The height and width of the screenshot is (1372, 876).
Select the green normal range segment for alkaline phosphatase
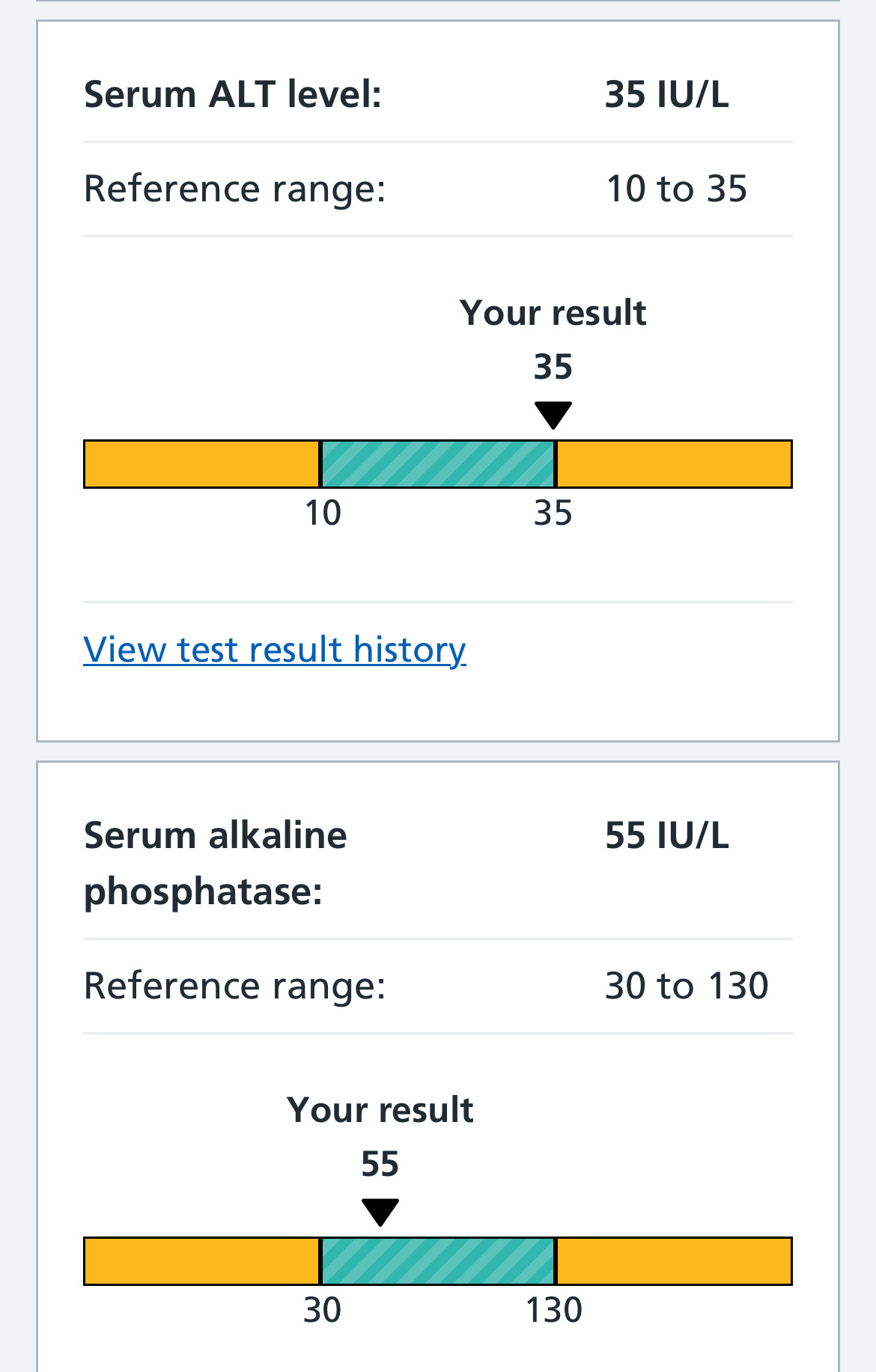(437, 1261)
